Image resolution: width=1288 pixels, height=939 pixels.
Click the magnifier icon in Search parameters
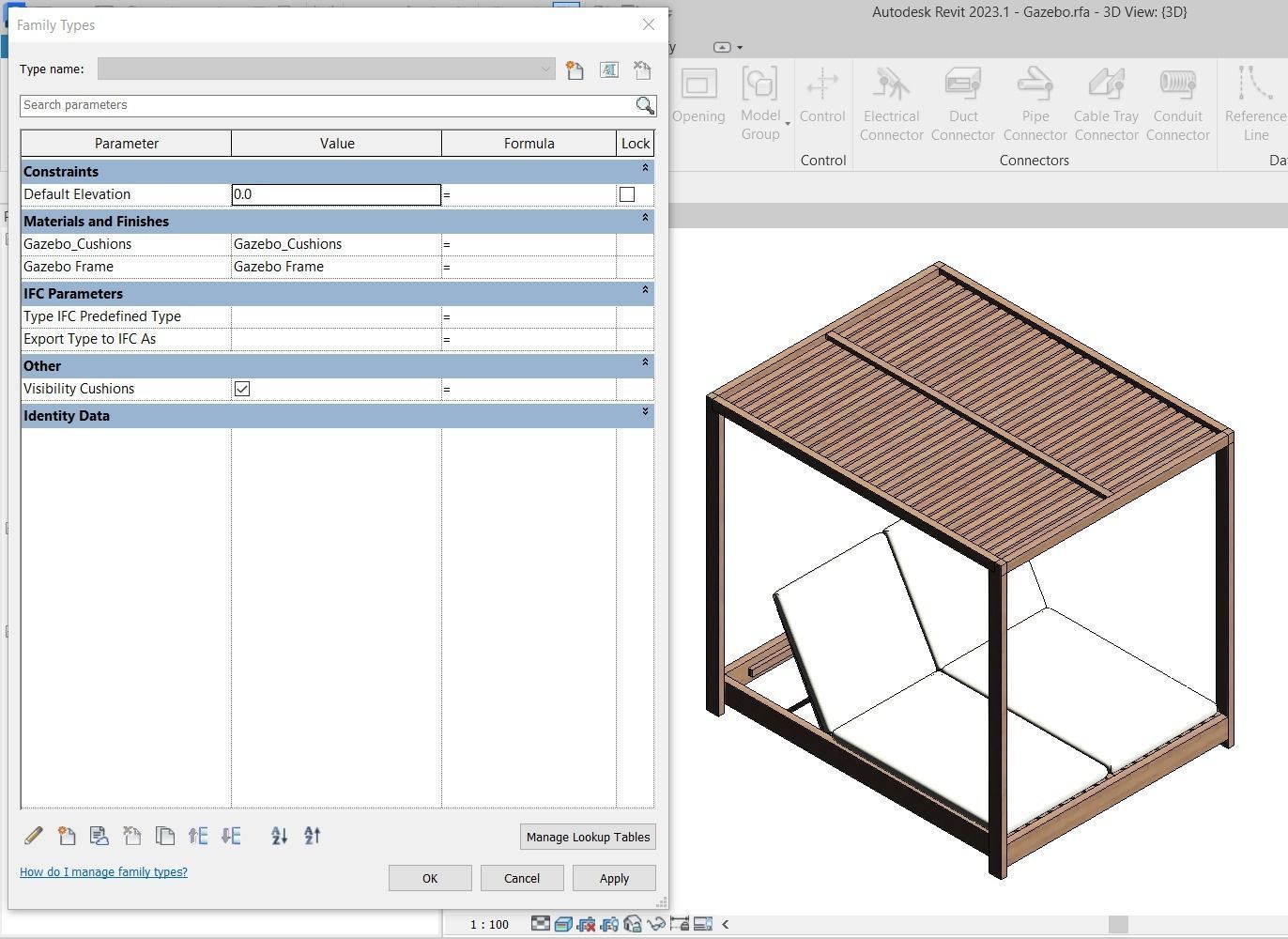point(645,105)
